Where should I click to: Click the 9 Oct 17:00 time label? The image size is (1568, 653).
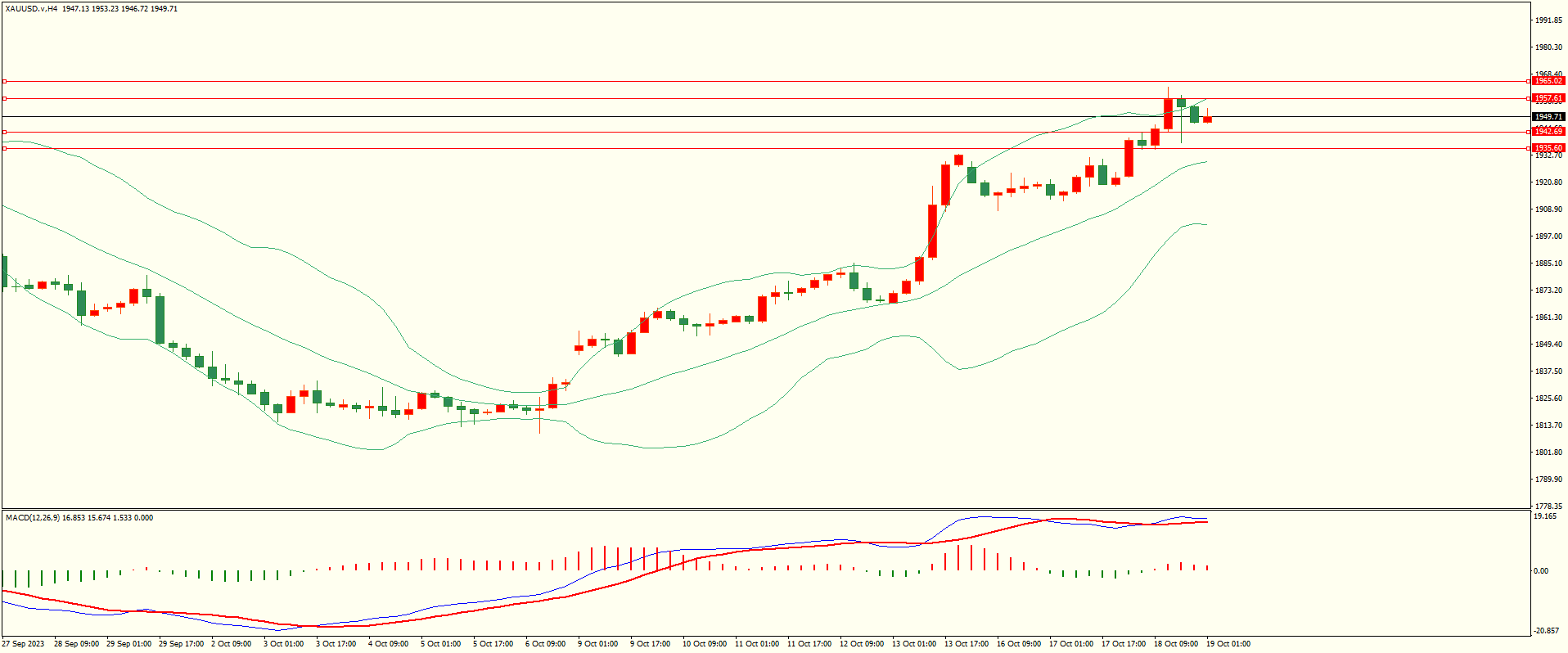coord(651,644)
